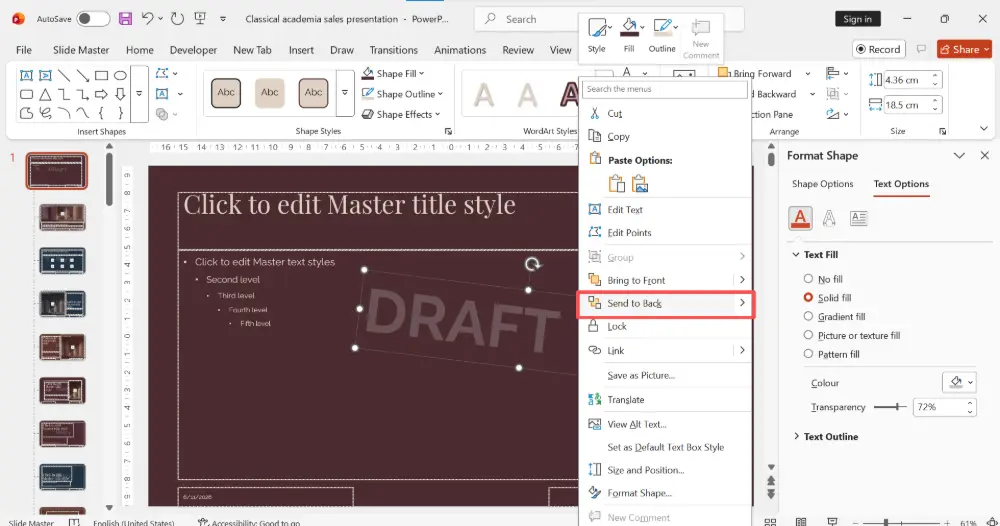Viewport: 1000px width, 526px height.
Task: Select the Rectangle shape in gallery
Action: (101, 75)
